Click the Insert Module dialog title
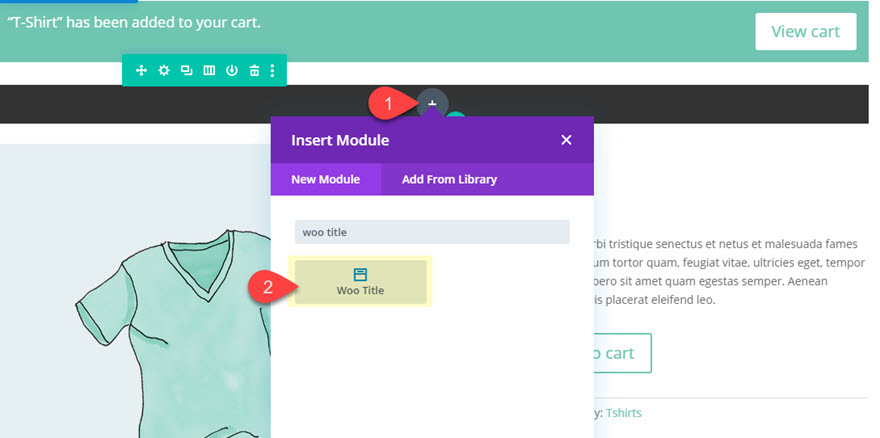Viewport: 880px width, 438px height. 340,140
